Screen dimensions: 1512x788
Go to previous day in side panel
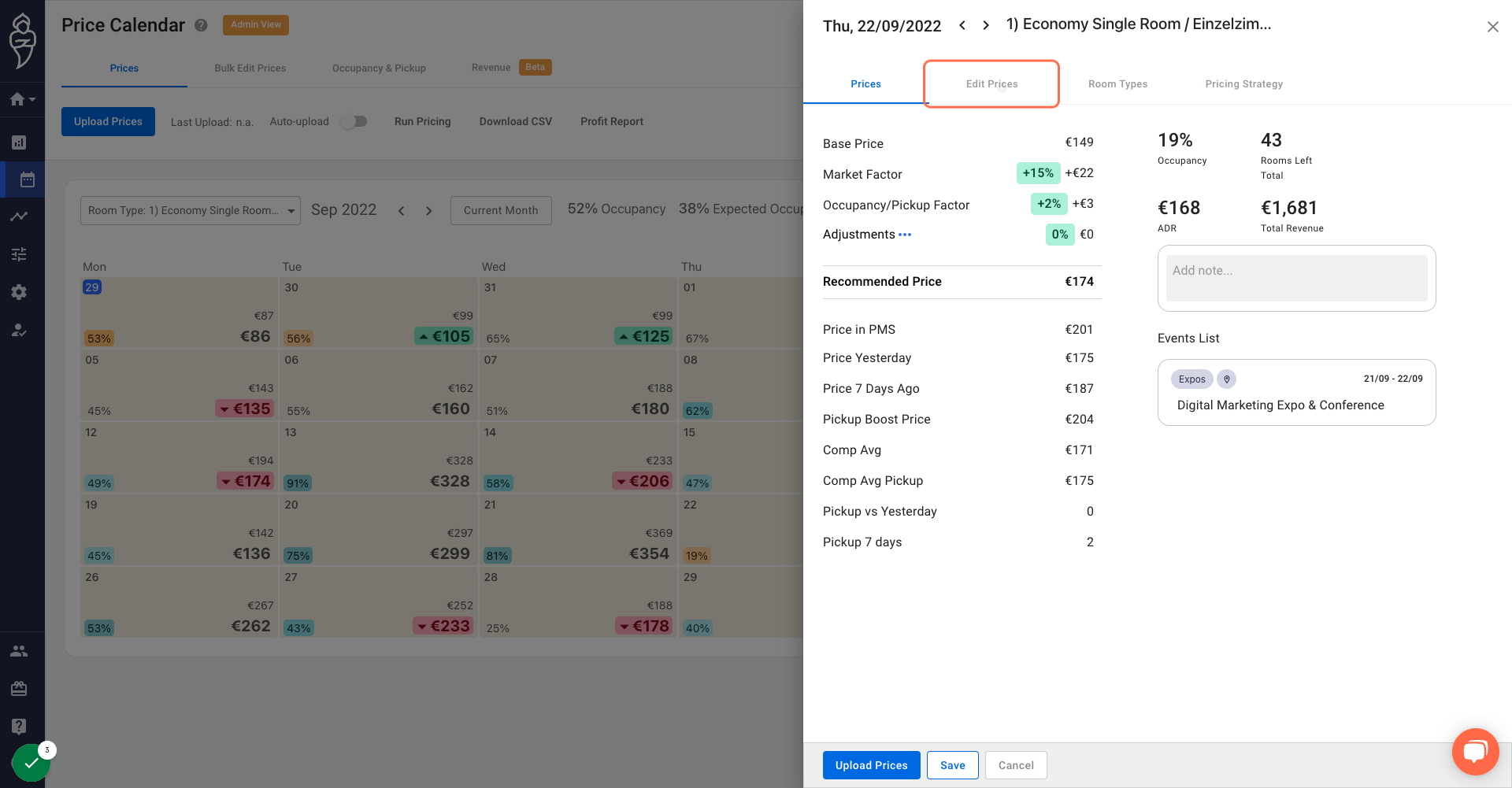(x=962, y=25)
